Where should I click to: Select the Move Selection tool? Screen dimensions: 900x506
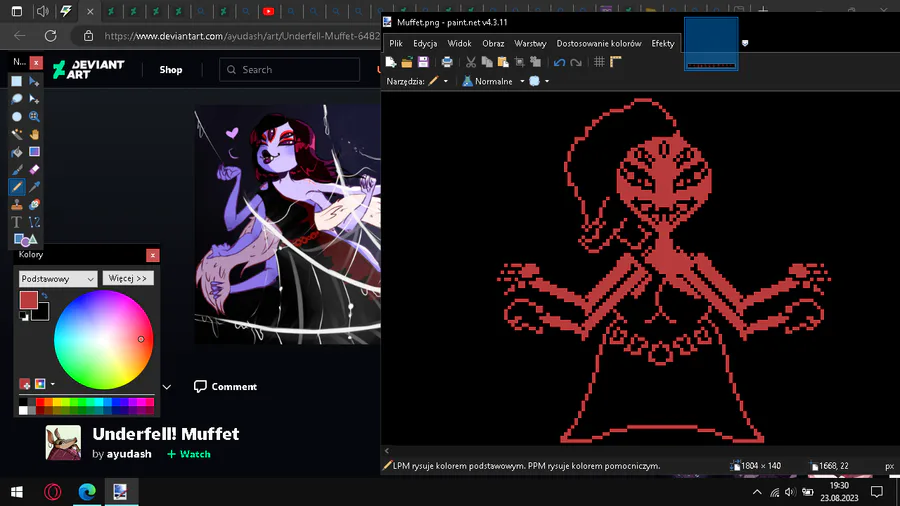pyautogui.click(x=34, y=99)
